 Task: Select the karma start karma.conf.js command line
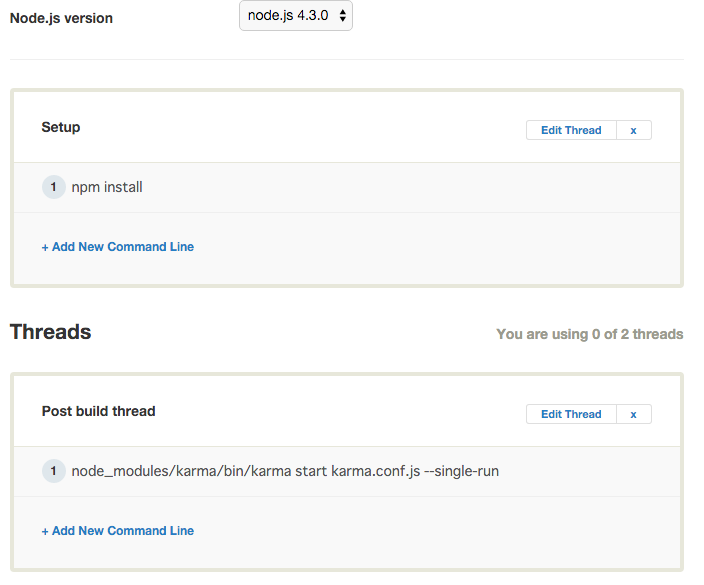[285, 471]
